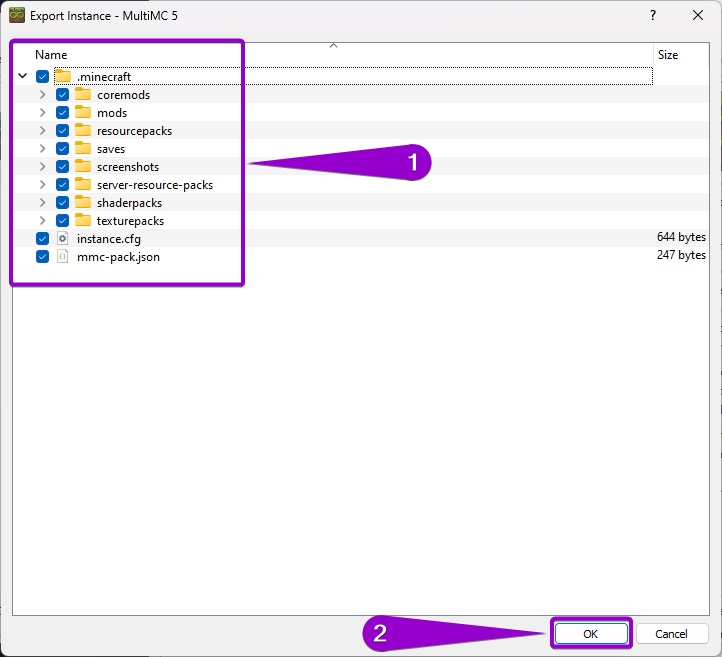Cancel the export dialog
Image resolution: width=722 pixels, height=657 pixels.
(672, 634)
